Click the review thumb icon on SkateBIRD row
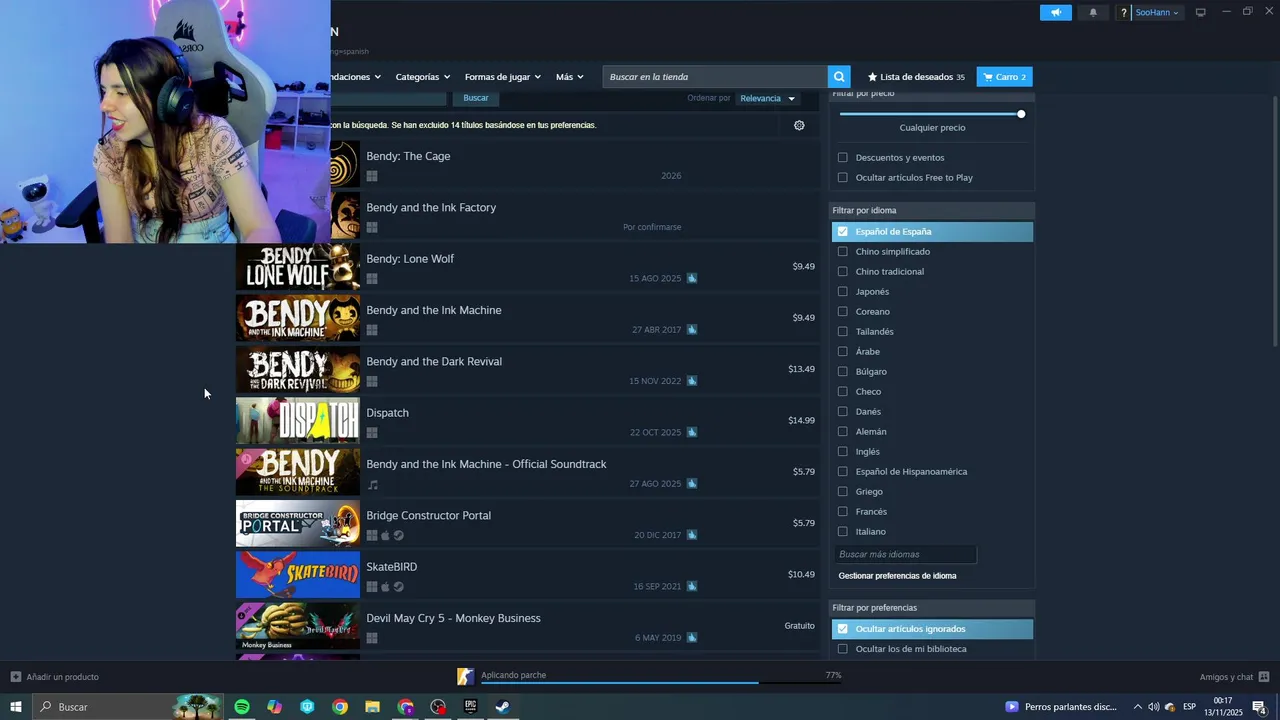1280x720 pixels. (x=692, y=586)
